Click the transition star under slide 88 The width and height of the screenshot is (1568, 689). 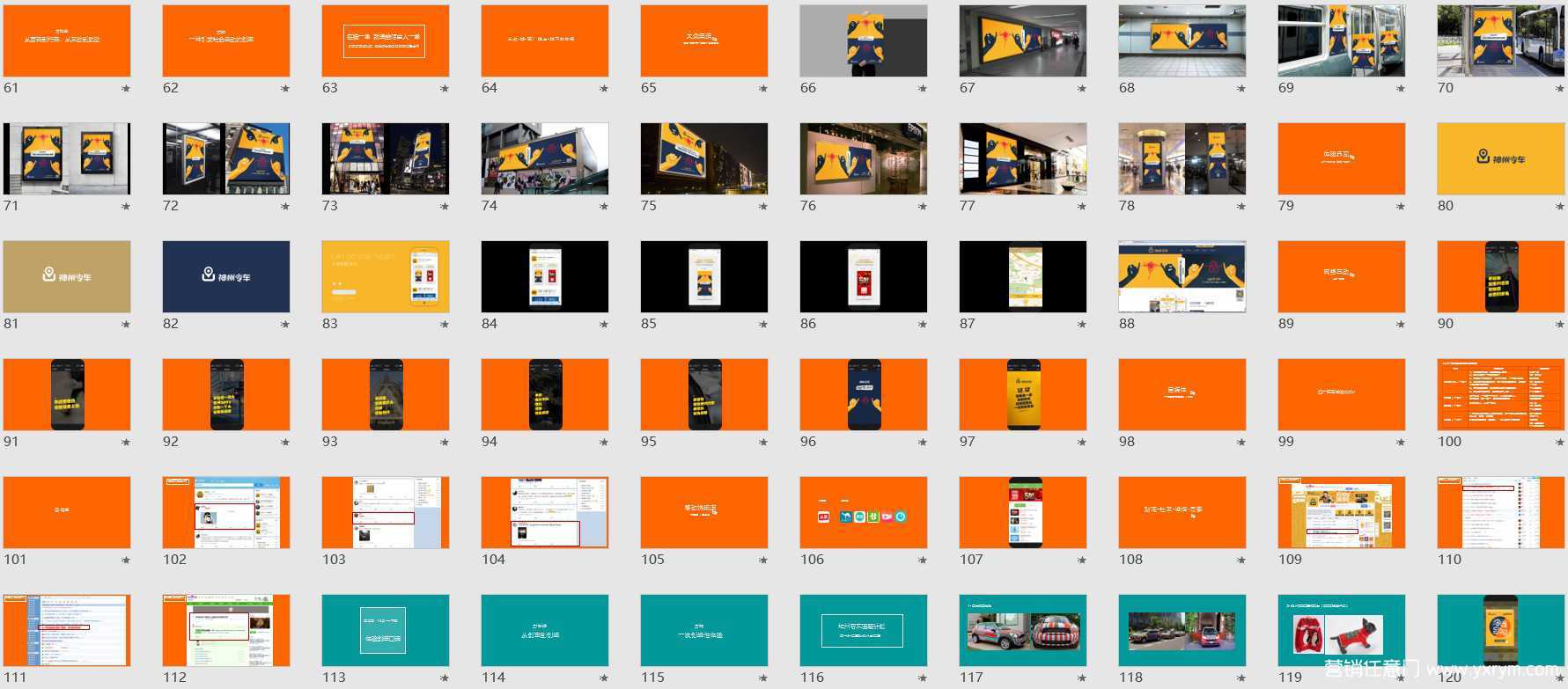point(1241,325)
